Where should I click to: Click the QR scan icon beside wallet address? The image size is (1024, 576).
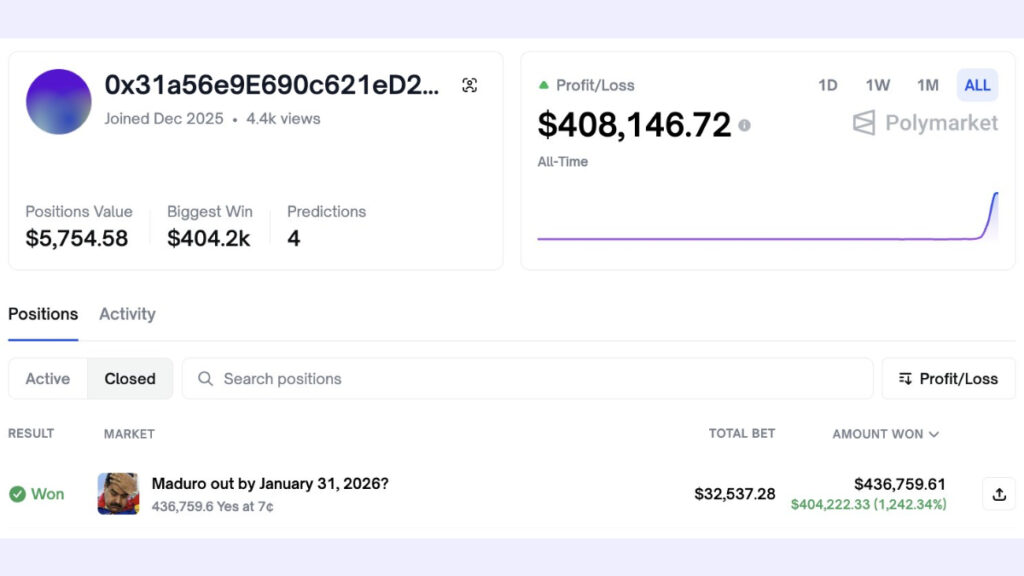[470, 86]
